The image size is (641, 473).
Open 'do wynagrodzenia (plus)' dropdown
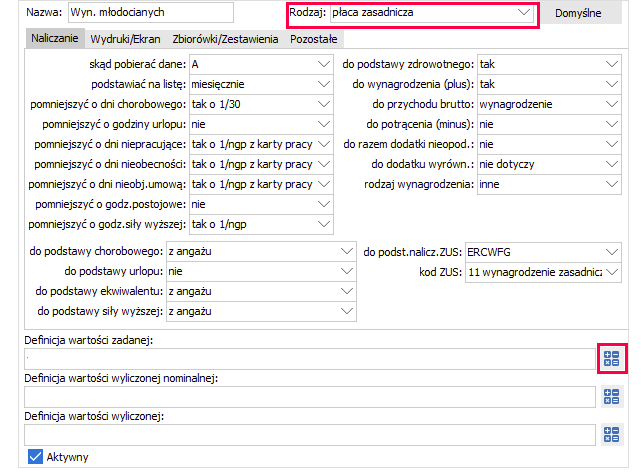click(x=549, y=84)
